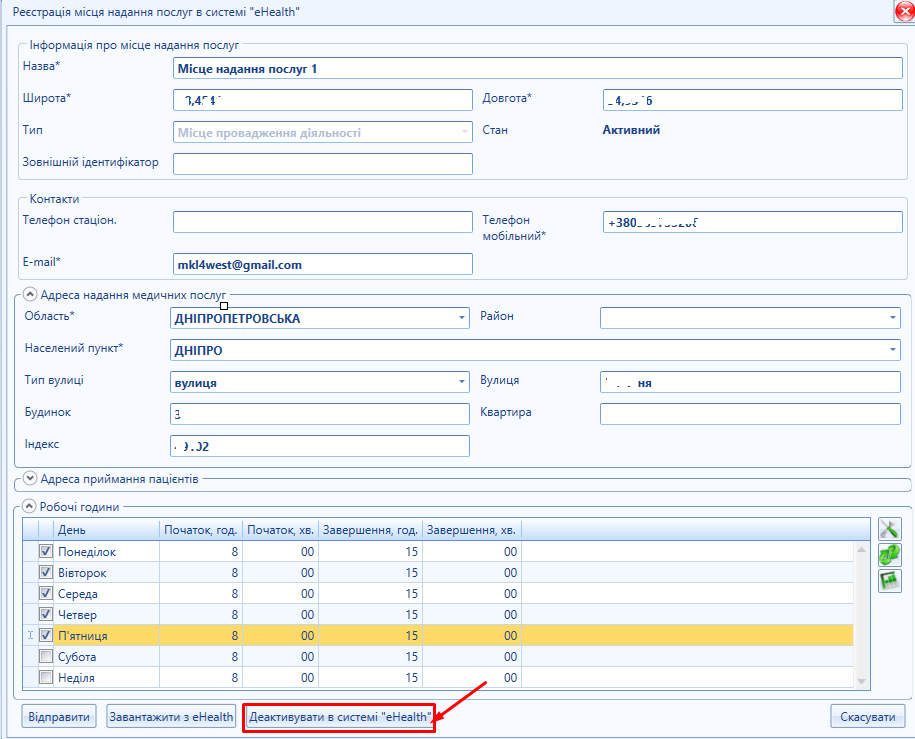Select the Середа row label

78,594
